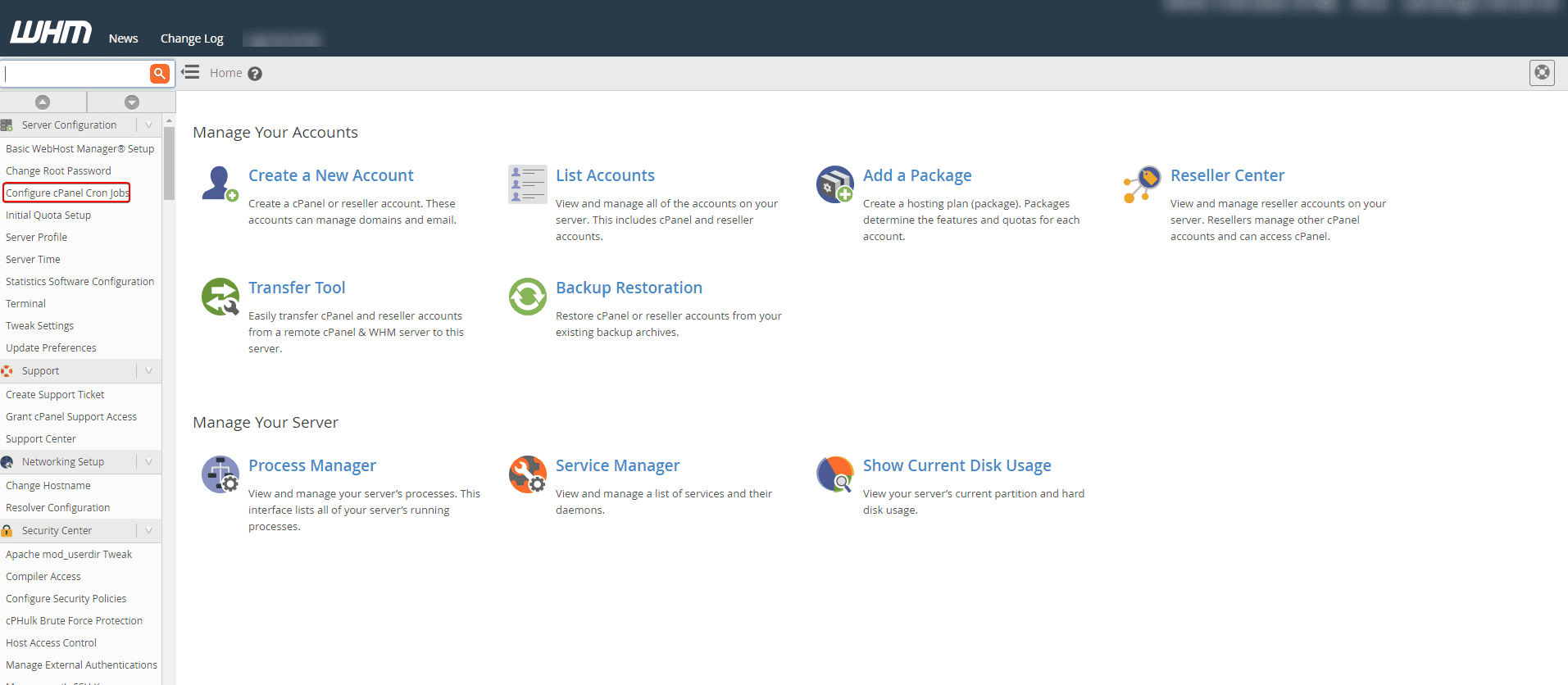Open Configure cPanel Cron Jobs link
Image resolution: width=1568 pixels, height=685 pixels.
point(67,193)
